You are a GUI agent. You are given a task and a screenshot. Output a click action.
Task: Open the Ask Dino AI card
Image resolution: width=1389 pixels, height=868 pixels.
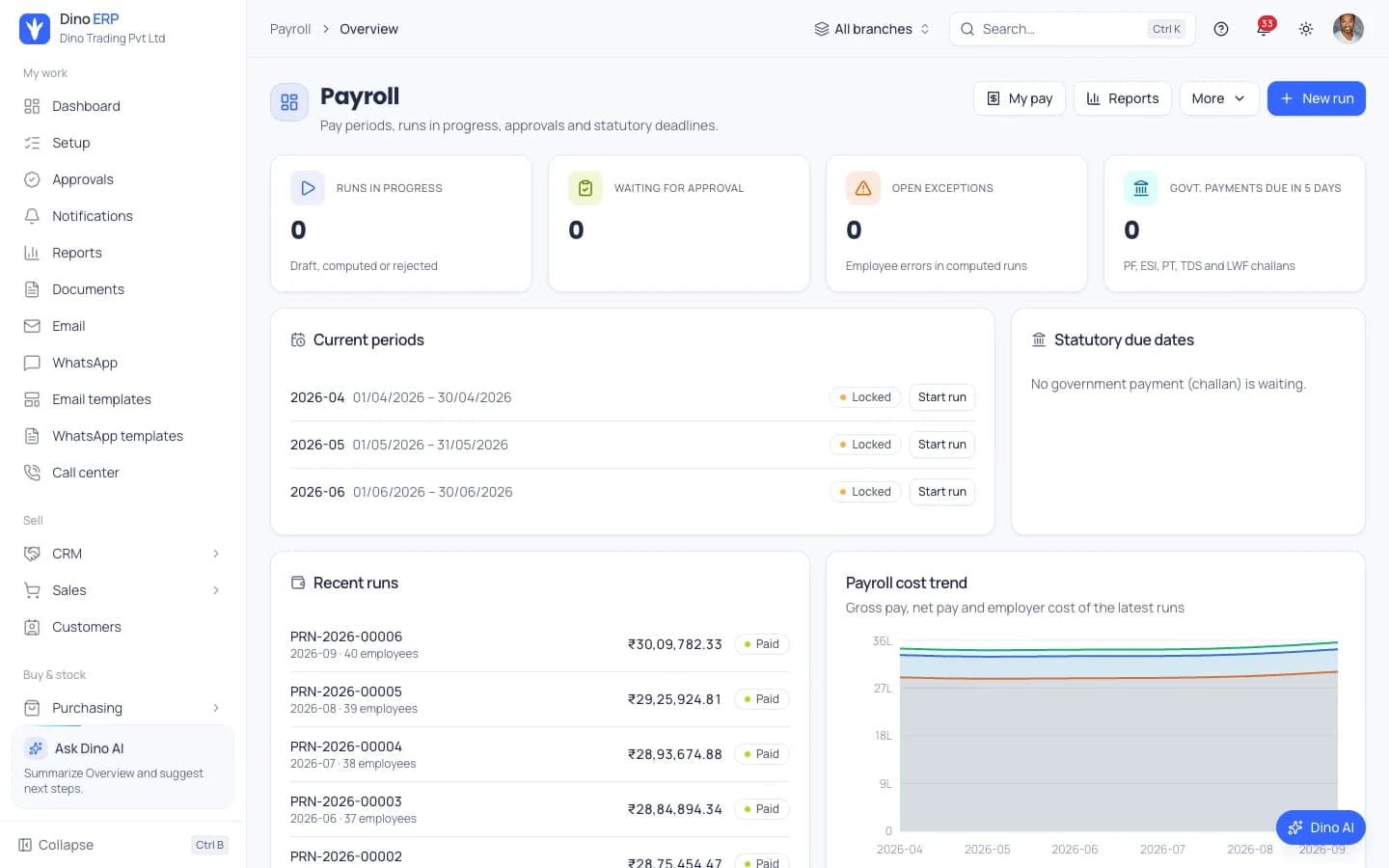[123, 767]
